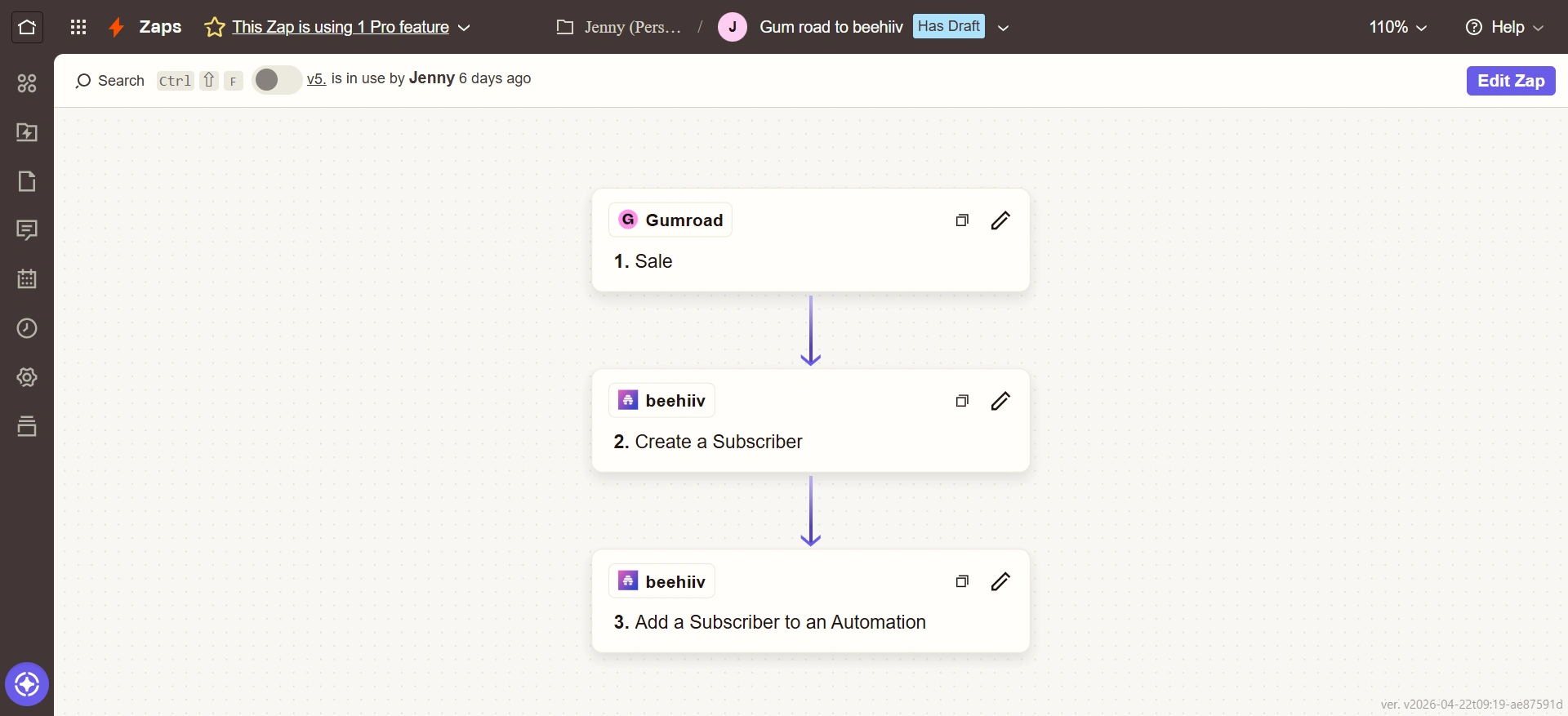Click the Has Draft badge
The height and width of the screenshot is (716, 1568).
949,26
